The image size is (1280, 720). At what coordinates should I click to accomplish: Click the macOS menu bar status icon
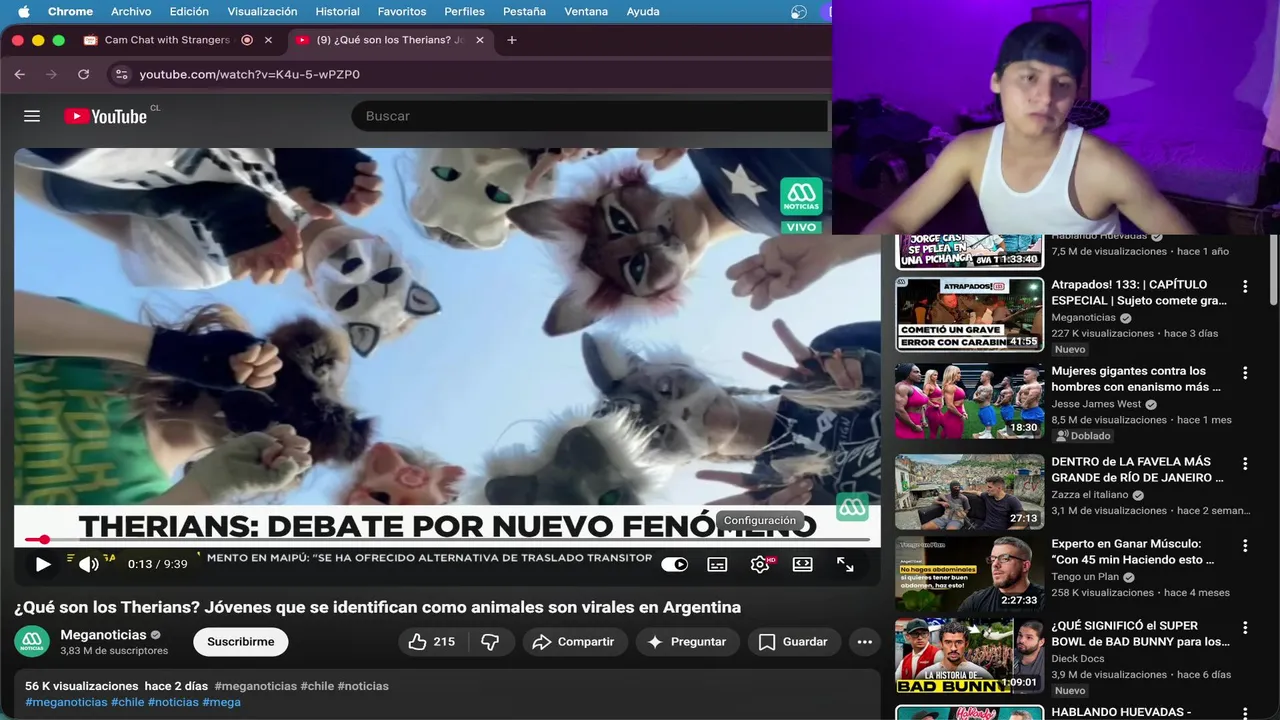pos(798,11)
